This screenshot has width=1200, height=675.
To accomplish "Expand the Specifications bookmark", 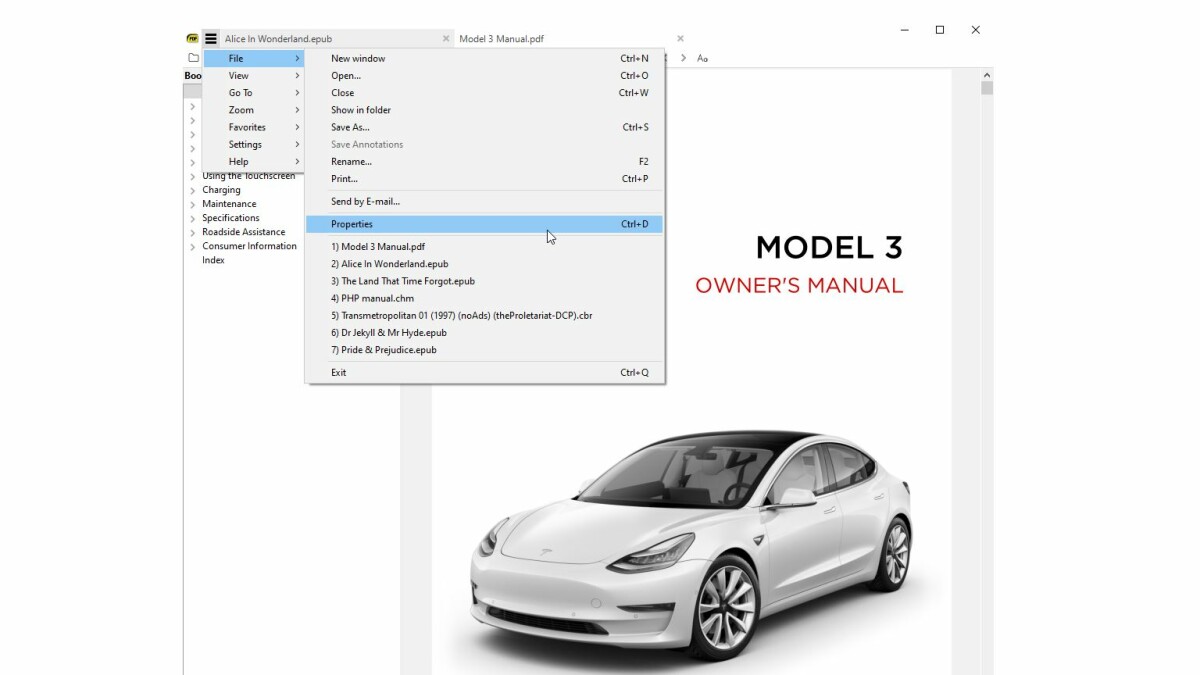I will (192, 218).
